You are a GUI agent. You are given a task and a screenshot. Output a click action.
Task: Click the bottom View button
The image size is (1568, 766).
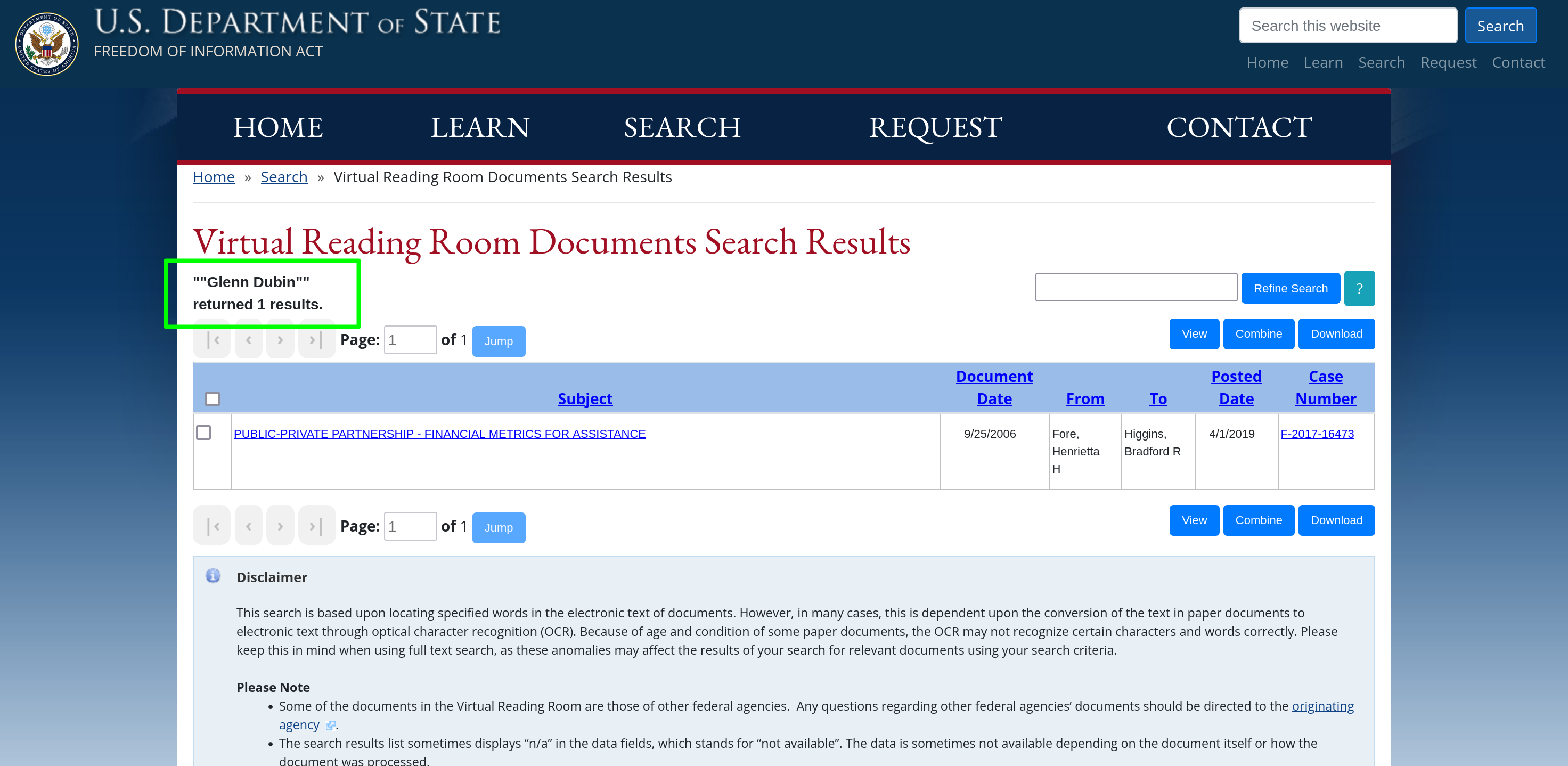pyautogui.click(x=1194, y=520)
